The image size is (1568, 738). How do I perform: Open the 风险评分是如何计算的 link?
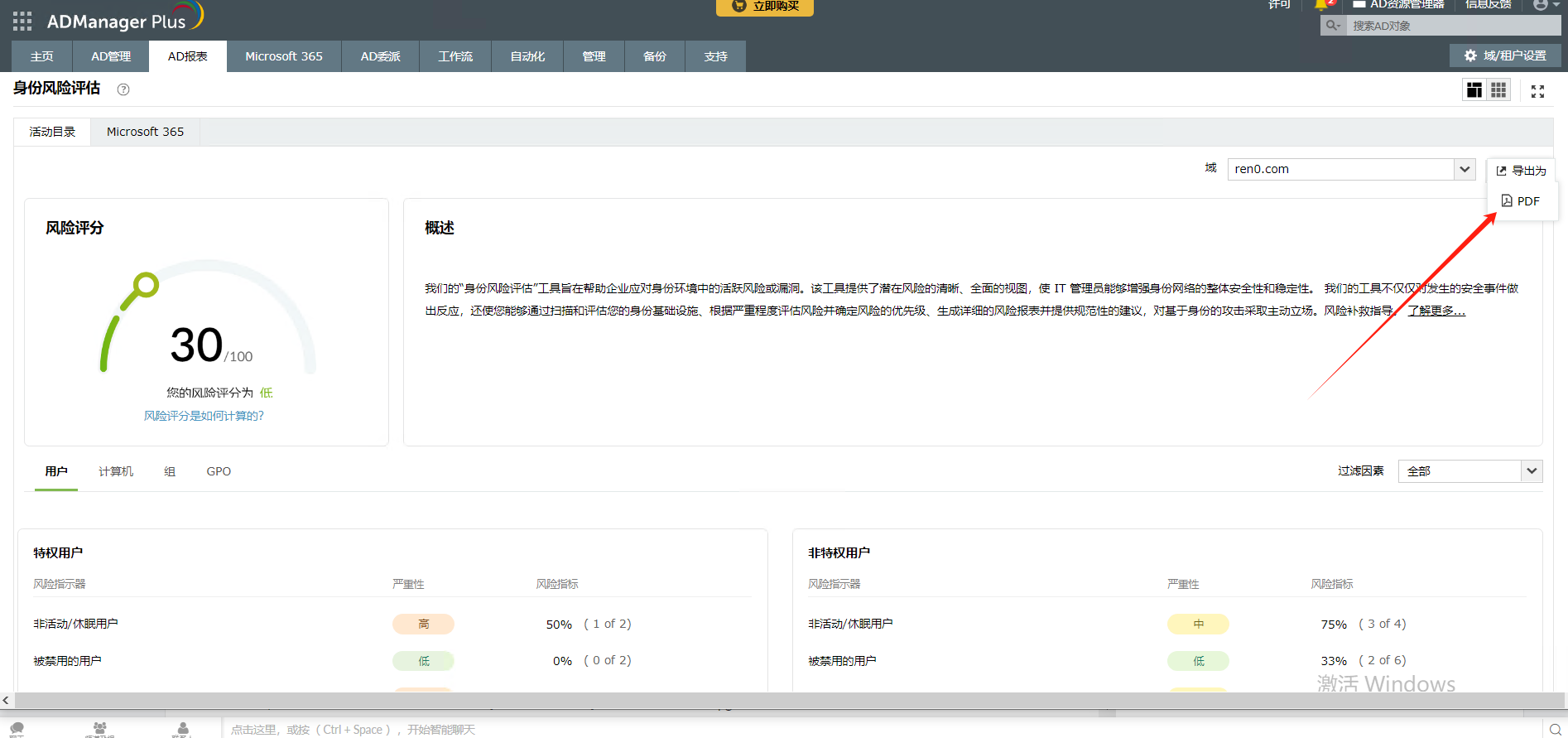coord(204,416)
